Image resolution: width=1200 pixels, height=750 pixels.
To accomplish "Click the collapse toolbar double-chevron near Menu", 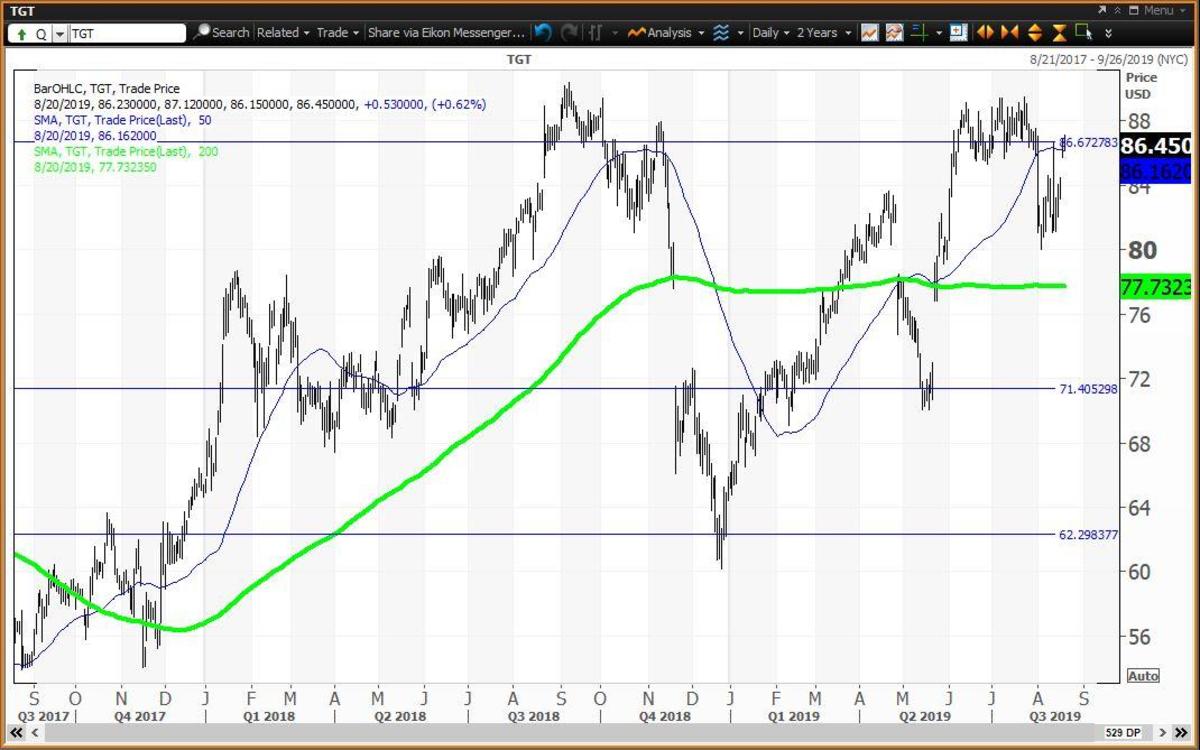I will (1118, 10).
